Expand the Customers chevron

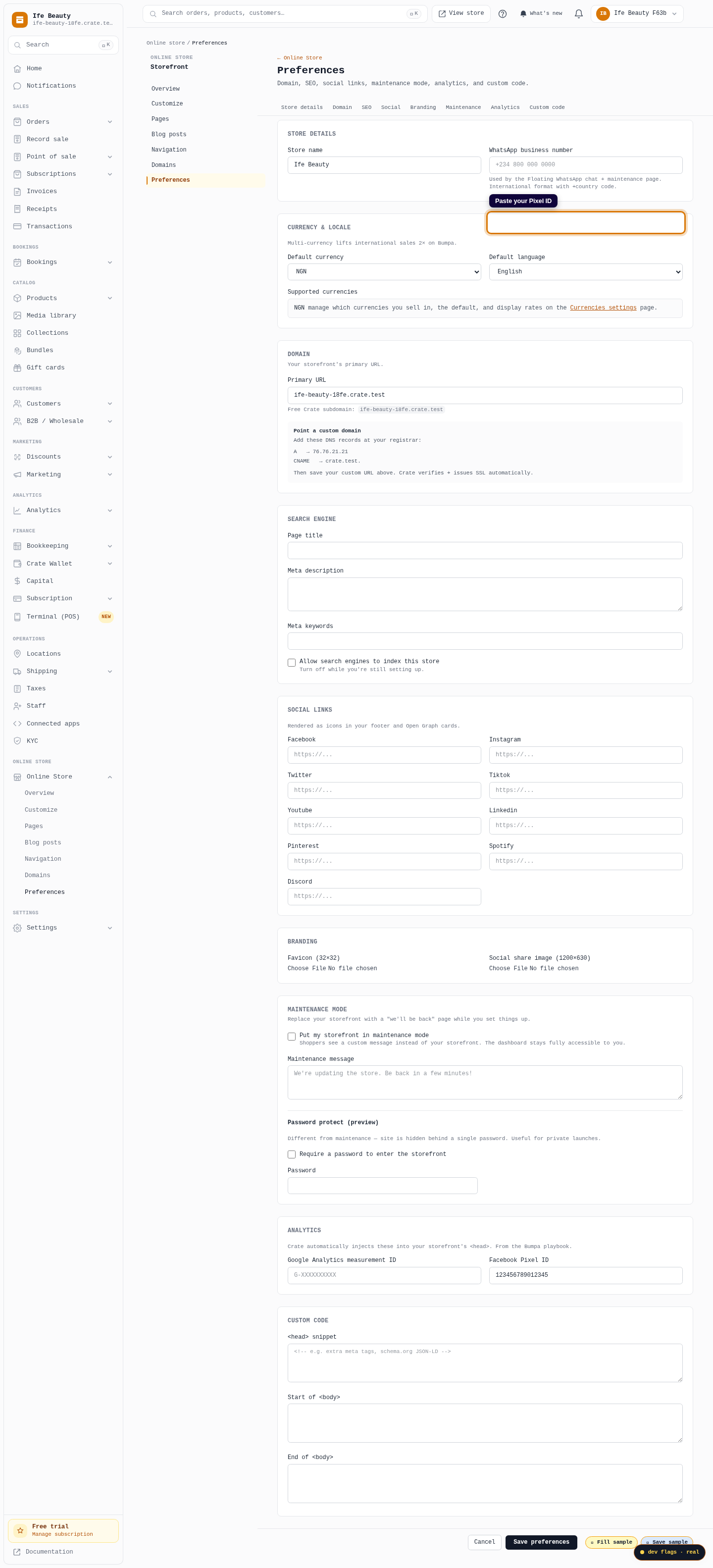click(110, 404)
